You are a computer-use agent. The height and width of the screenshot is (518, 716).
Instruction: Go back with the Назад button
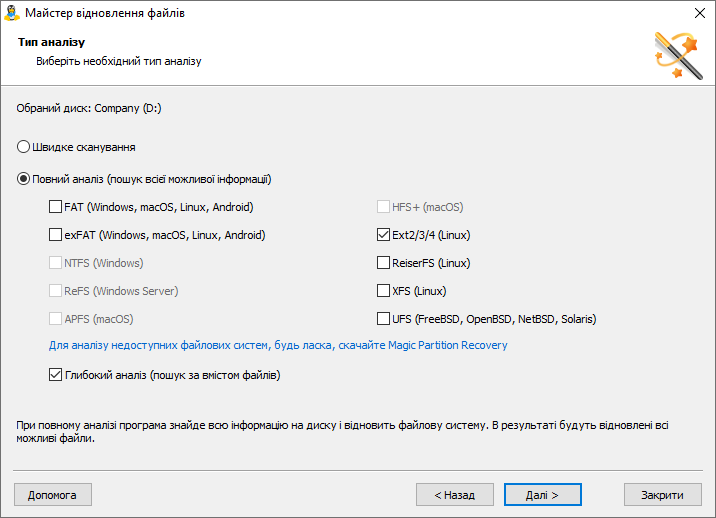(455, 494)
